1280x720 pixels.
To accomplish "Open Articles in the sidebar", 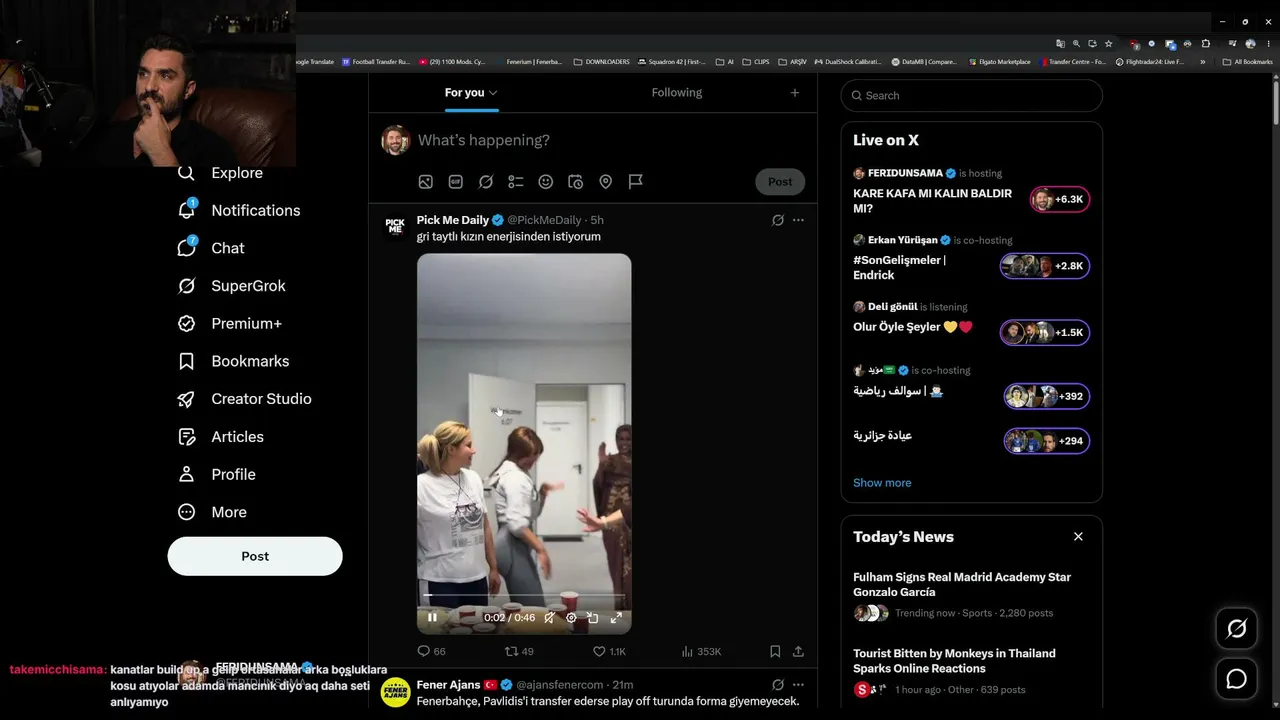I will 220,437.
